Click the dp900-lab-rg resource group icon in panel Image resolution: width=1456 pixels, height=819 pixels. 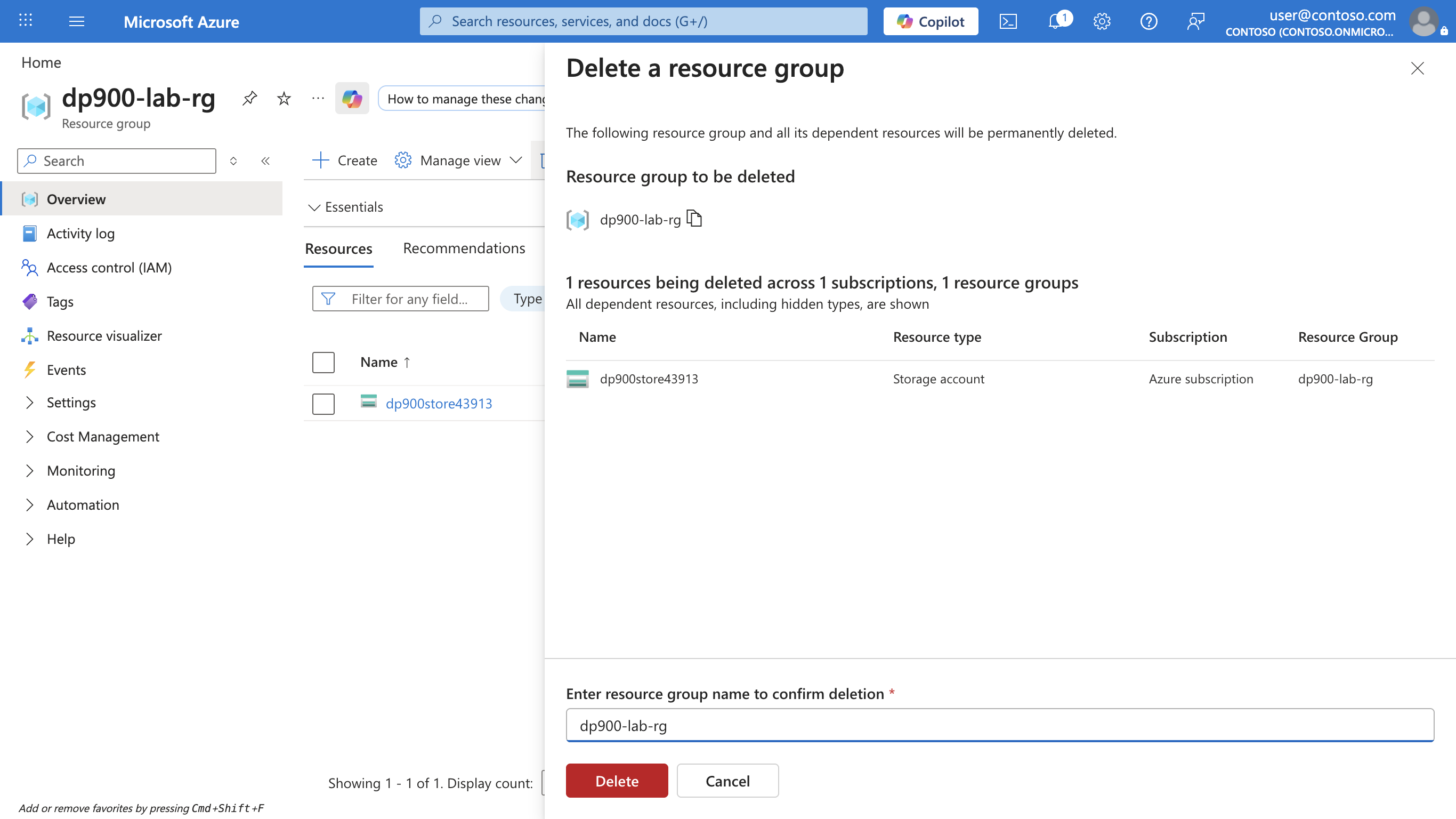tap(577, 220)
